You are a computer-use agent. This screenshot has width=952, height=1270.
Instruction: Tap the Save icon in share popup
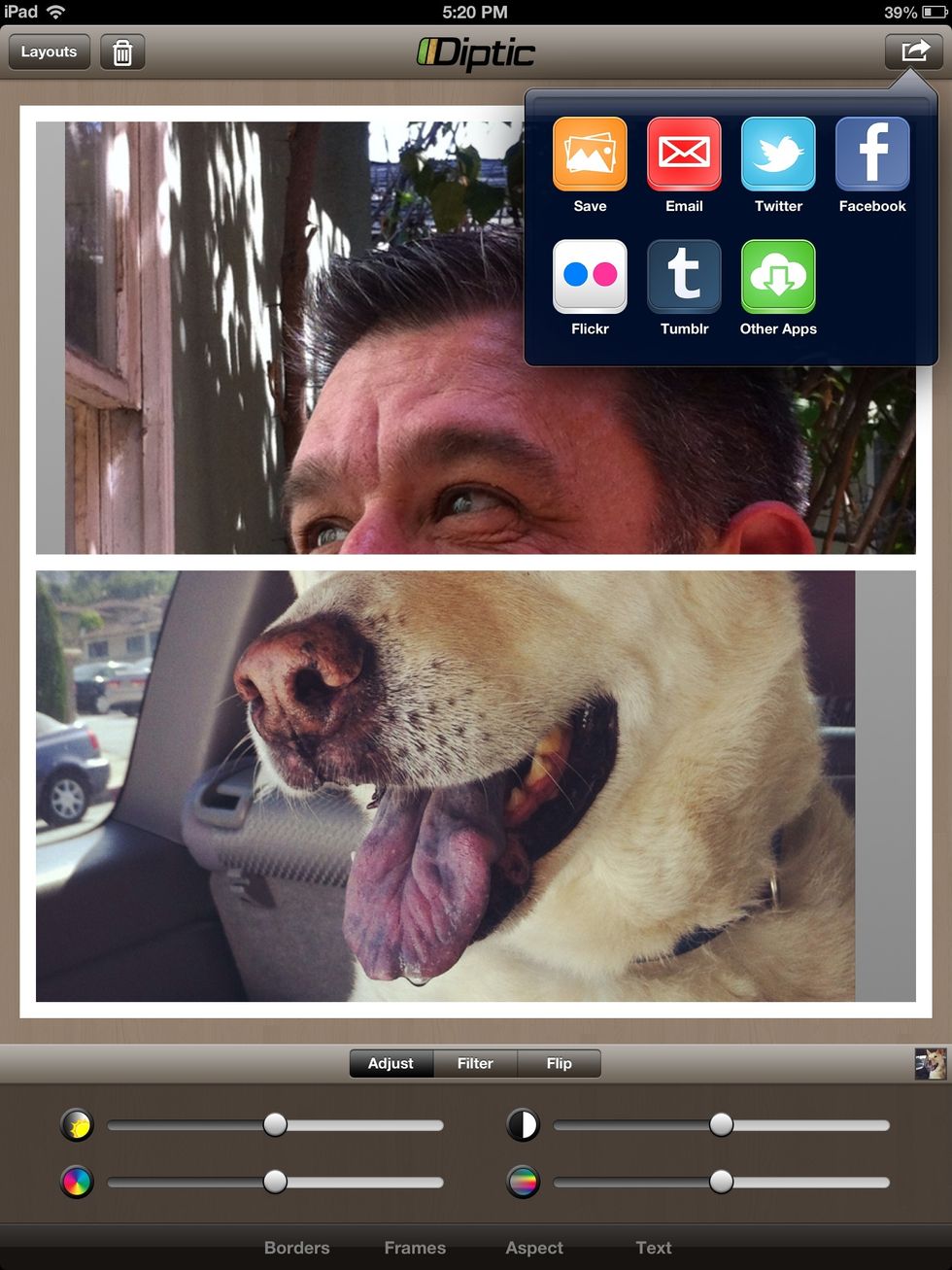pyautogui.click(x=590, y=154)
